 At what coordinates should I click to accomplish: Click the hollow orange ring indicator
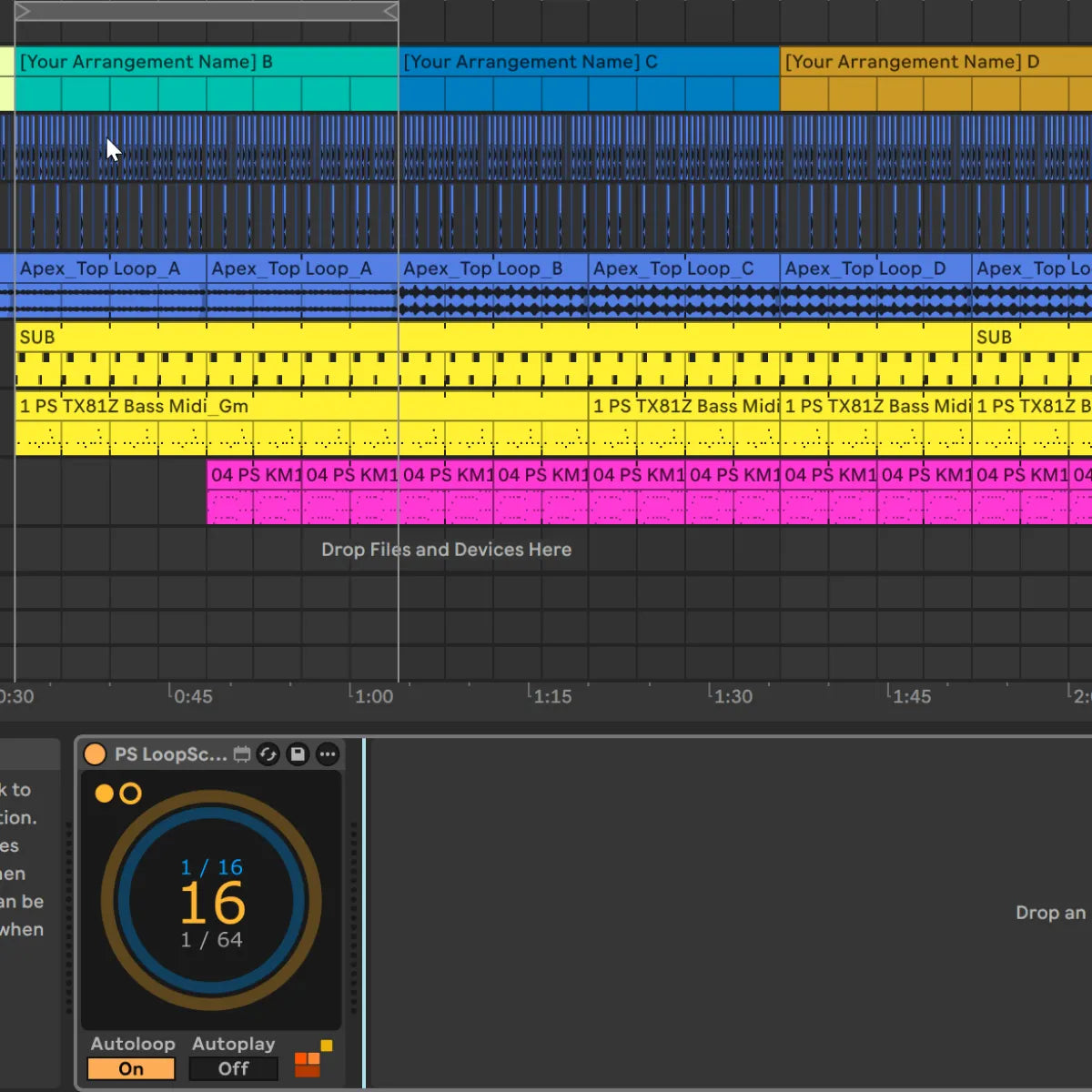click(130, 794)
